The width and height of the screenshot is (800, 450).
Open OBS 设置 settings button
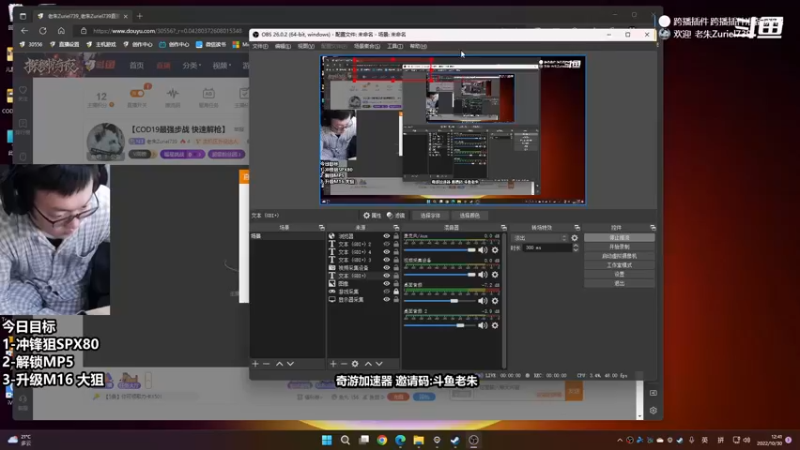click(619, 274)
